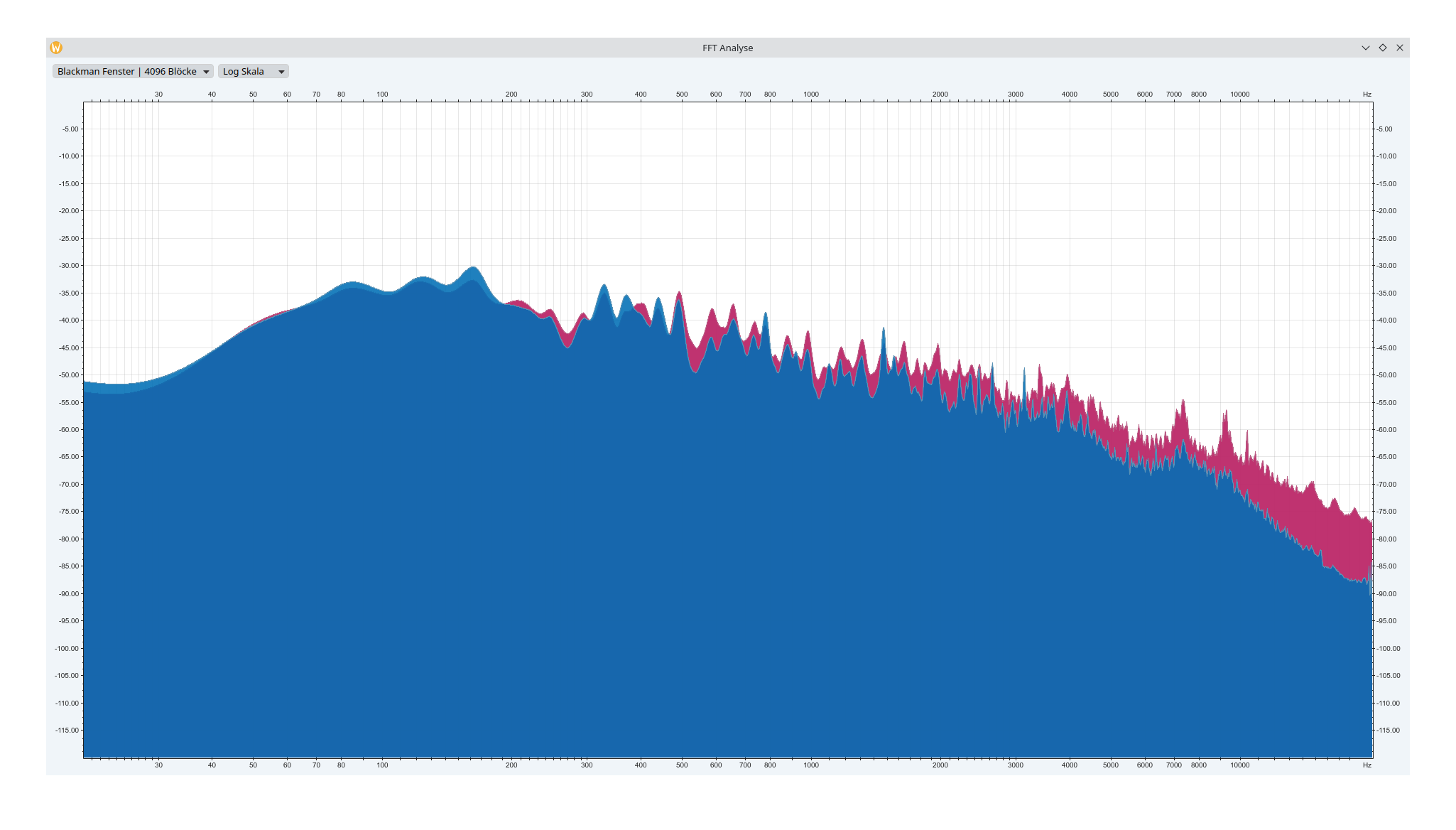Click the downward chevron window button

pyautogui.click(x=1365, y=48)
